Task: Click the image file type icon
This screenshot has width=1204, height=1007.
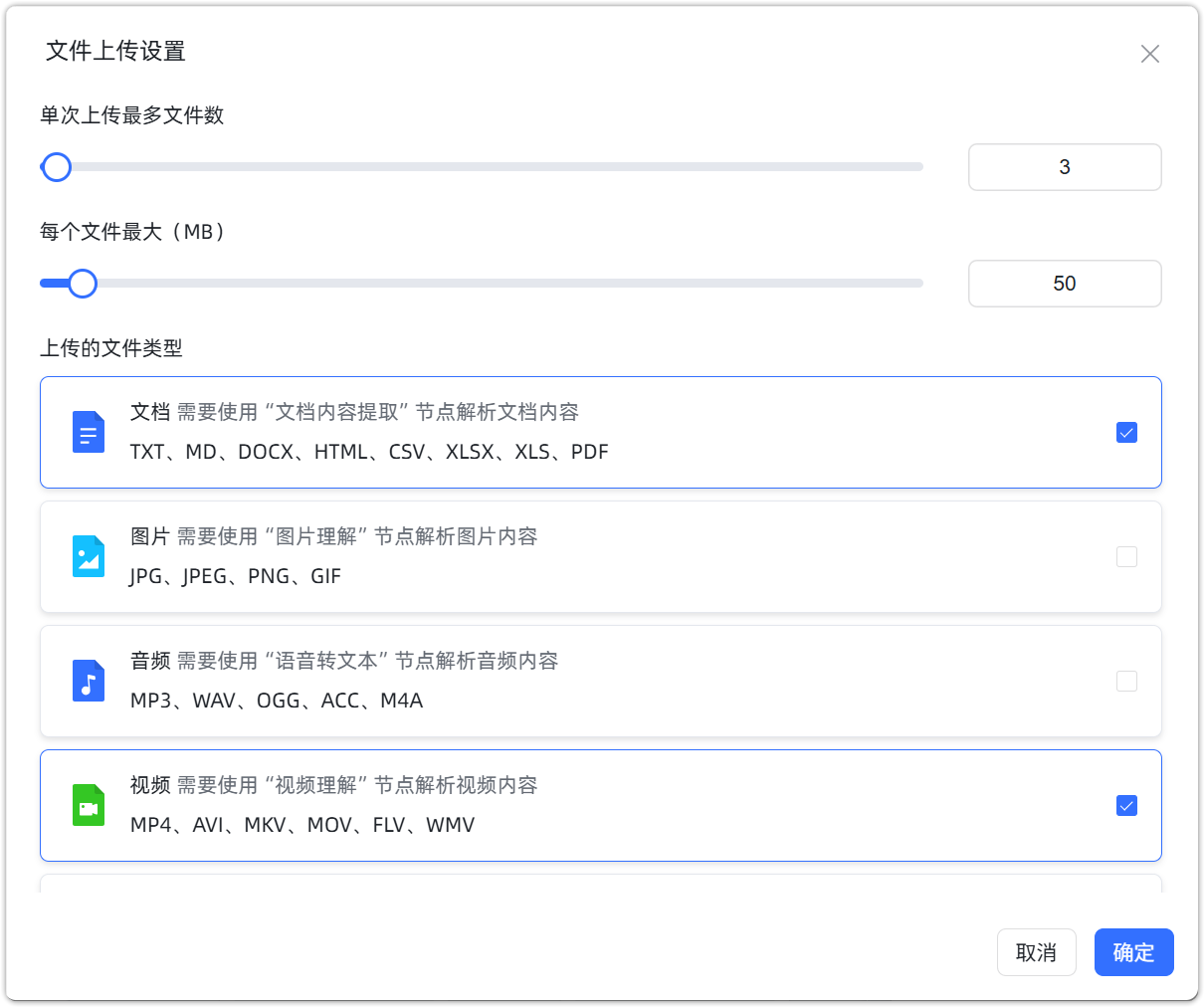Action: pos(89,557)
